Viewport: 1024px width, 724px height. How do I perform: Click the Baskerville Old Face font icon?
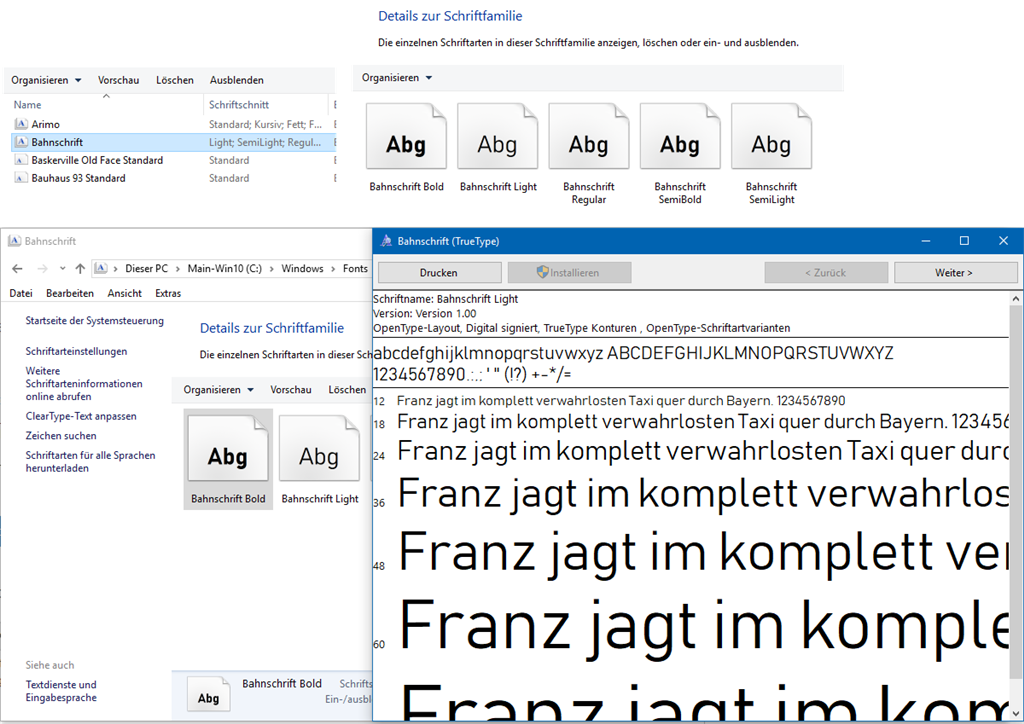[x=21, y=160]
